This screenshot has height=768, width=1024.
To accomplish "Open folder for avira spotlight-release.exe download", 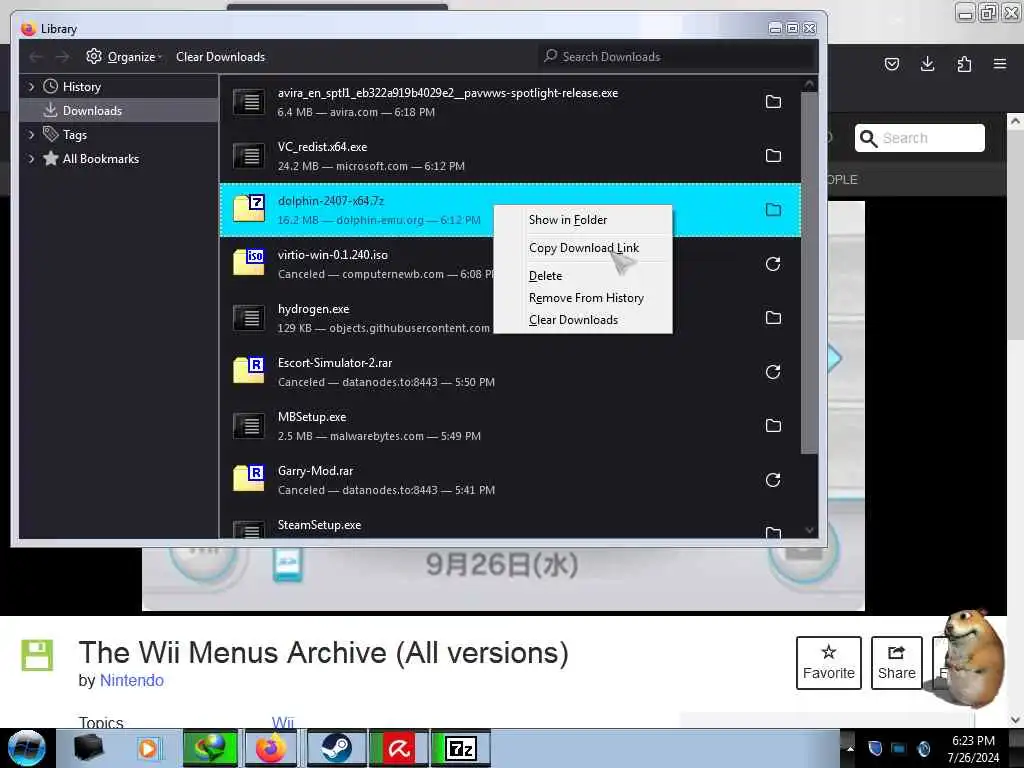I will (x=773, y=102).
